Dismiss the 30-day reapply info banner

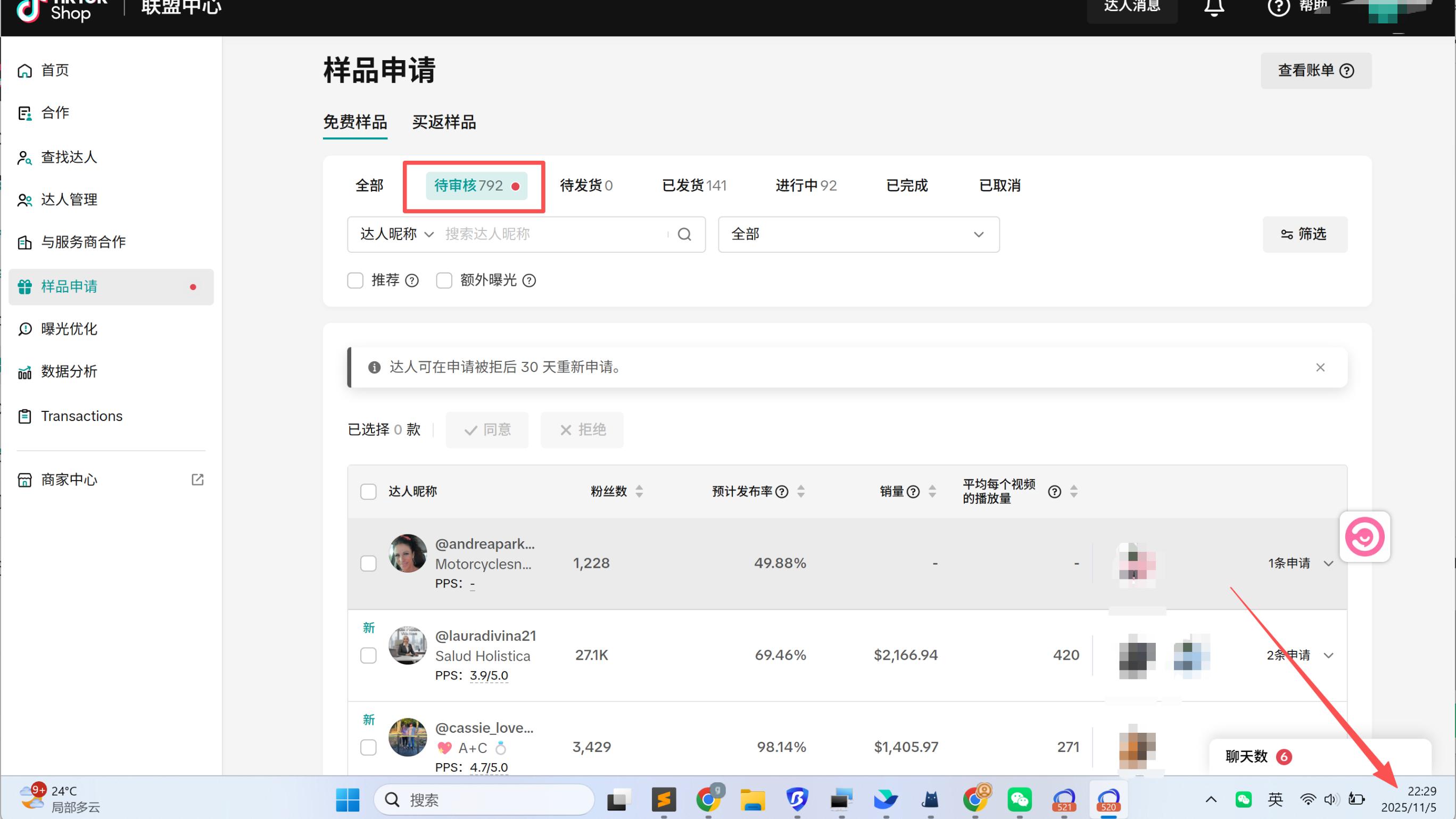tap(1320, 367)
